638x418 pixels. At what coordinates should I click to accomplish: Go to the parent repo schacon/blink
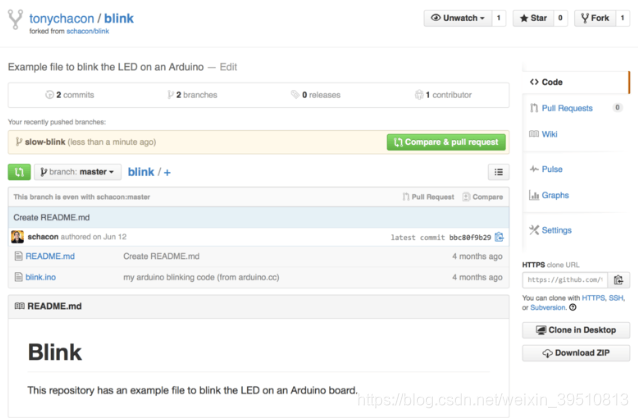(x=87, y=31)
